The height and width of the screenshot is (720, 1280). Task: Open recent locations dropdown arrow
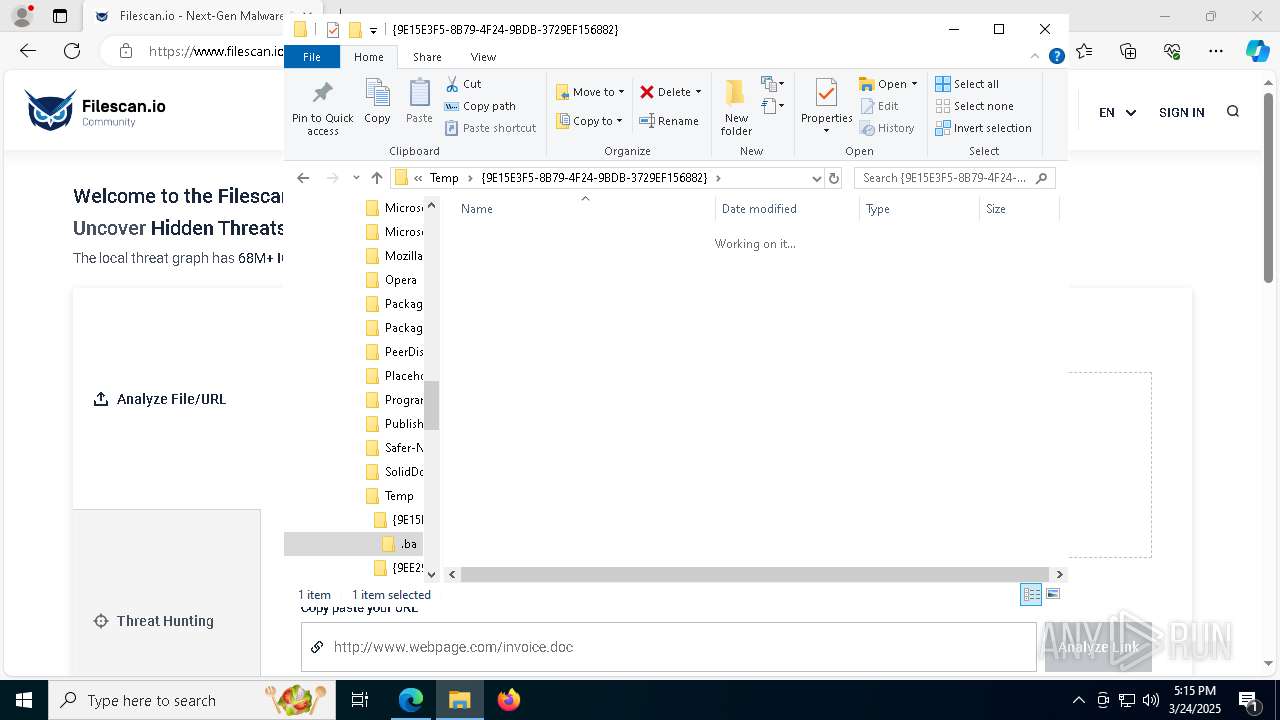coord(356,178)
